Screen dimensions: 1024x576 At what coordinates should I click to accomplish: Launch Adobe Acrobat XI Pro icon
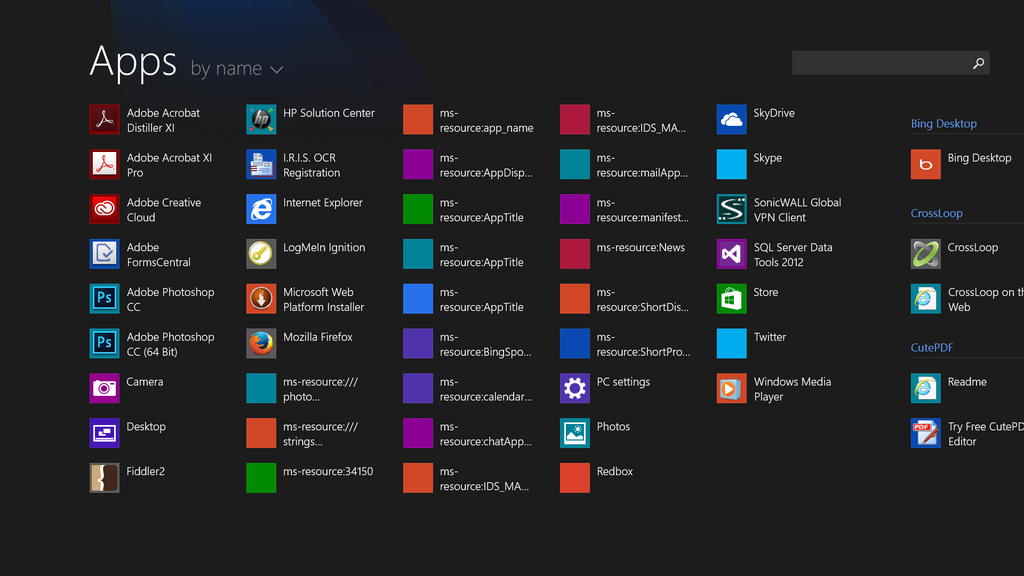click(104, 165)
